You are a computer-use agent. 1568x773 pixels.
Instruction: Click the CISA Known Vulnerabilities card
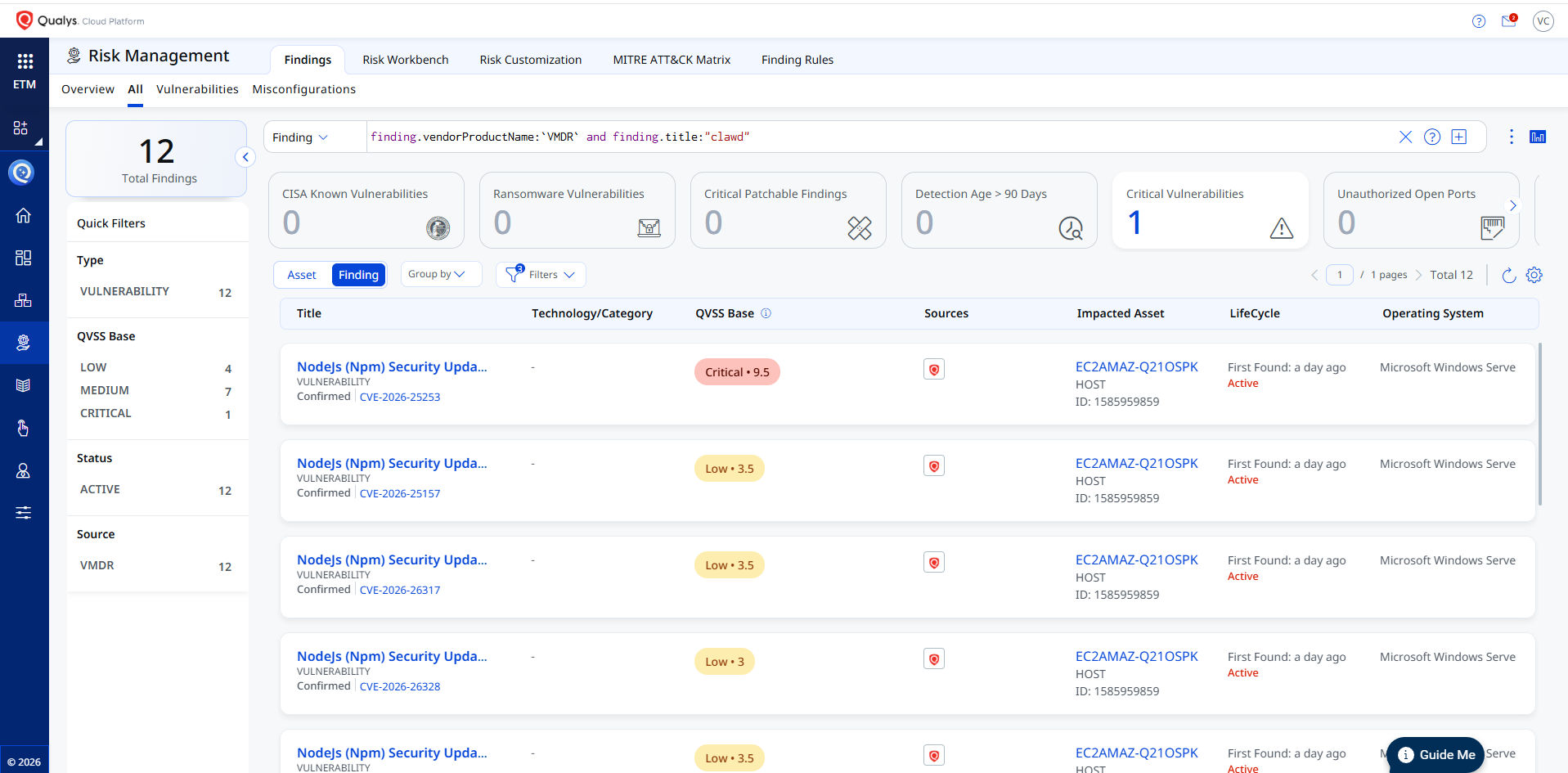coord(366,210)
